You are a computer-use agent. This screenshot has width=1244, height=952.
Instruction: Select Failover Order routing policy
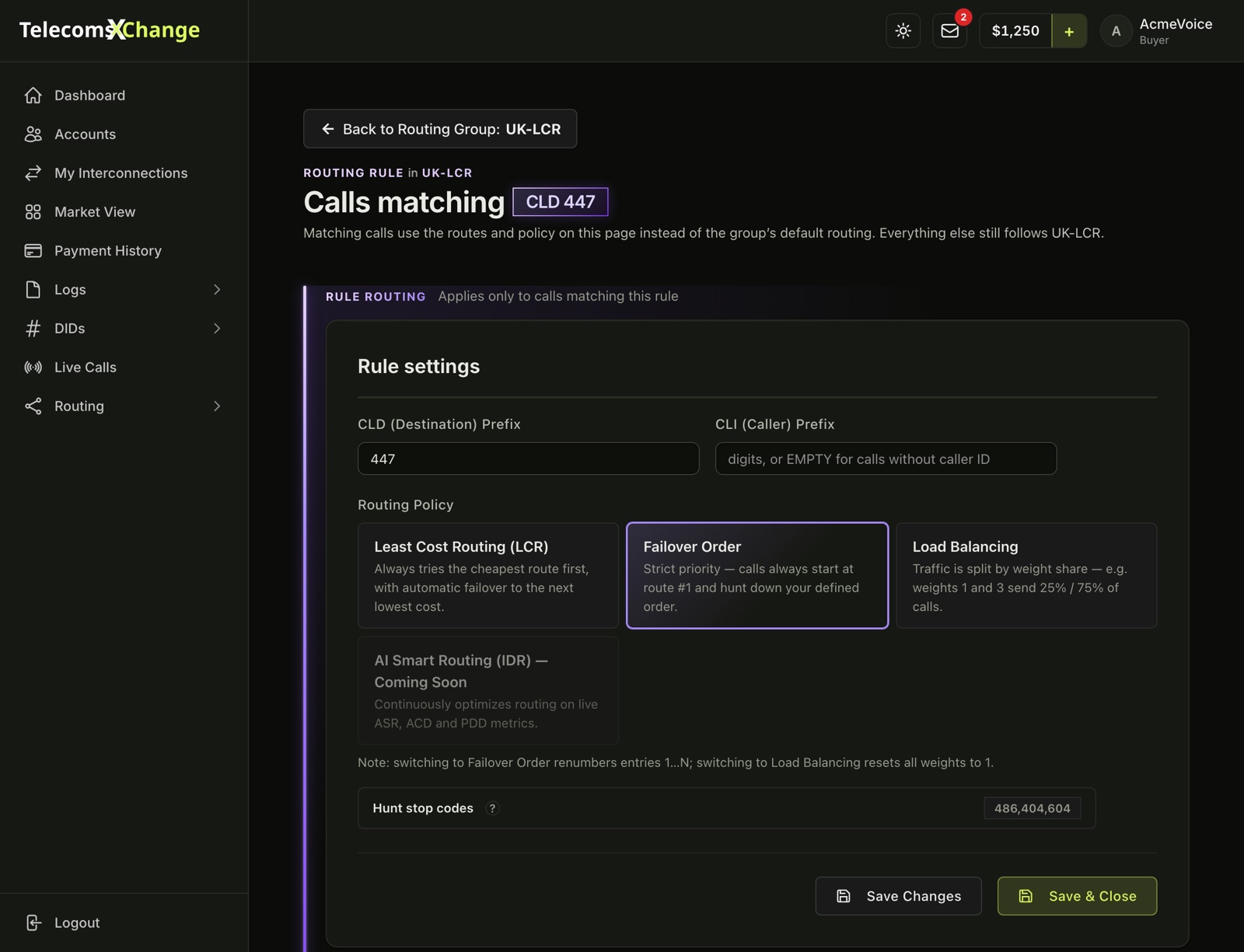coord(757,575)
